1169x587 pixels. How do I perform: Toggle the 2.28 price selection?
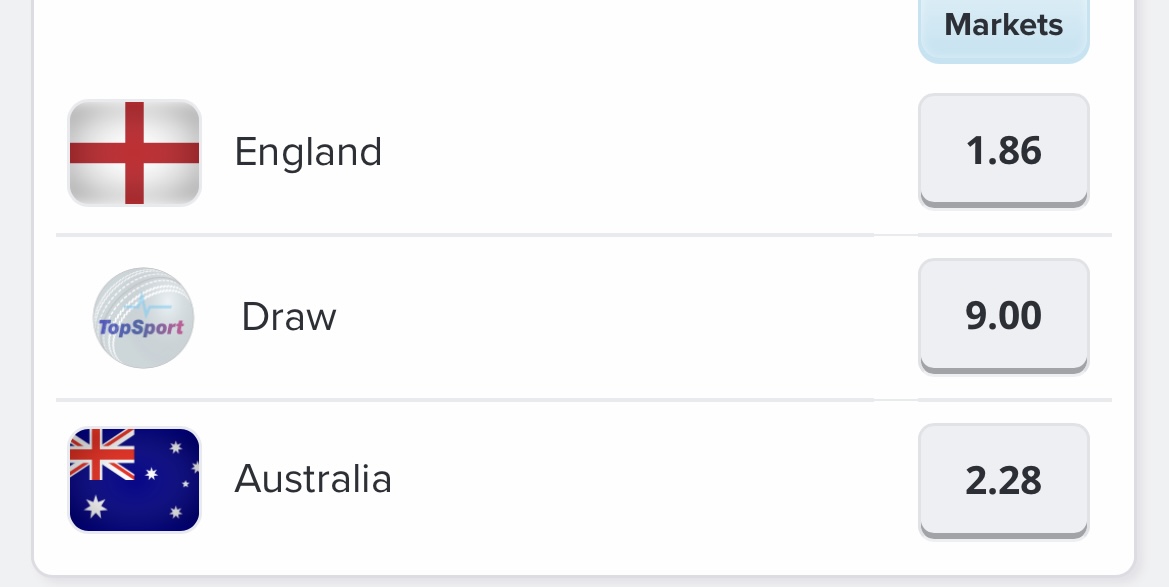pyautogui.click(x=1003, y=481)
